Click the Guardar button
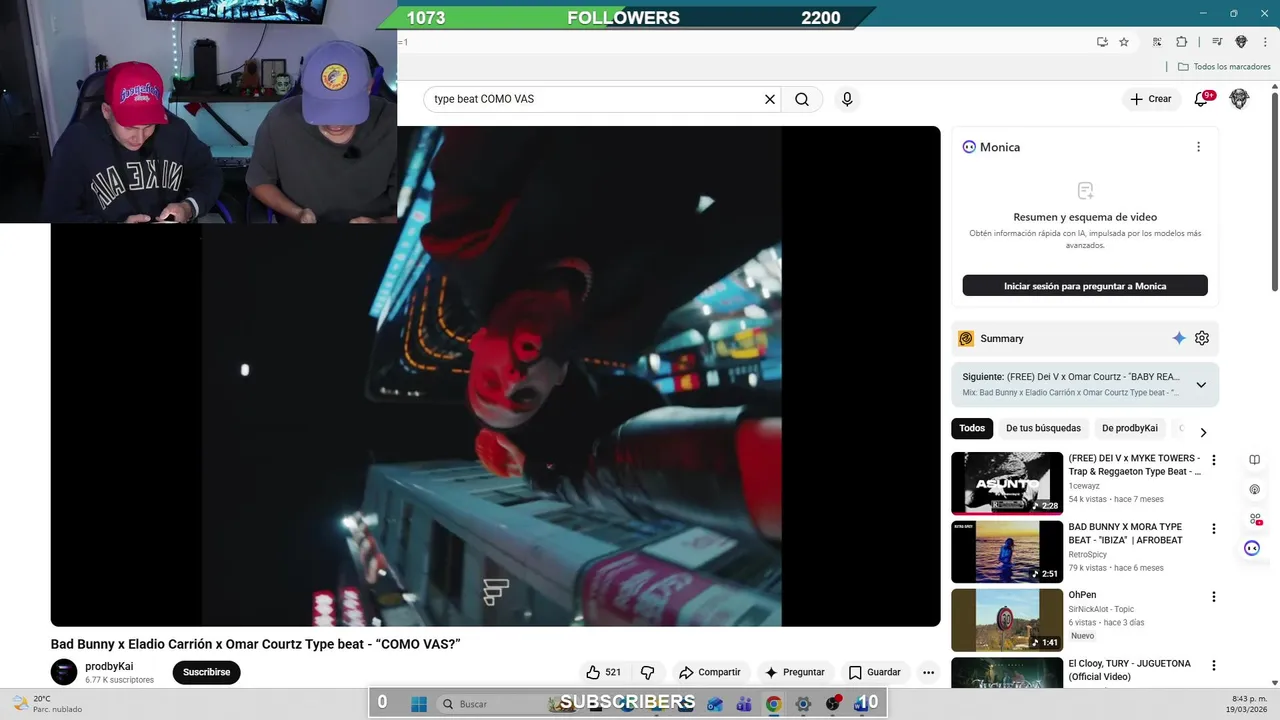 (874, 672)
